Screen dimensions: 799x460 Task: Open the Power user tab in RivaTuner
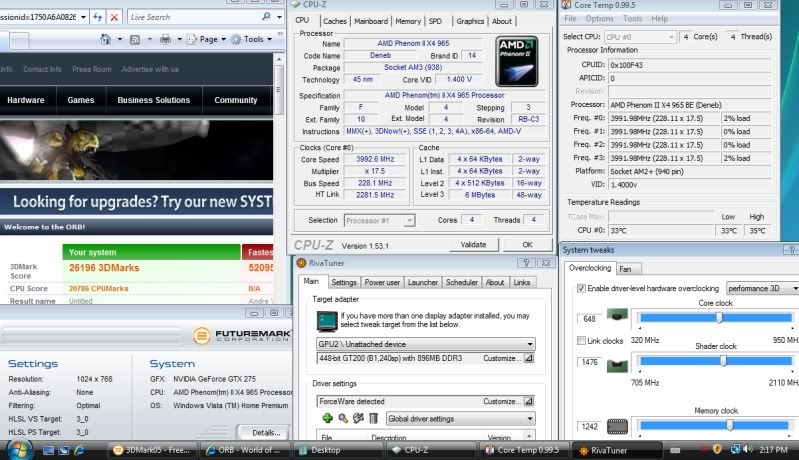(x=382, y=282)
